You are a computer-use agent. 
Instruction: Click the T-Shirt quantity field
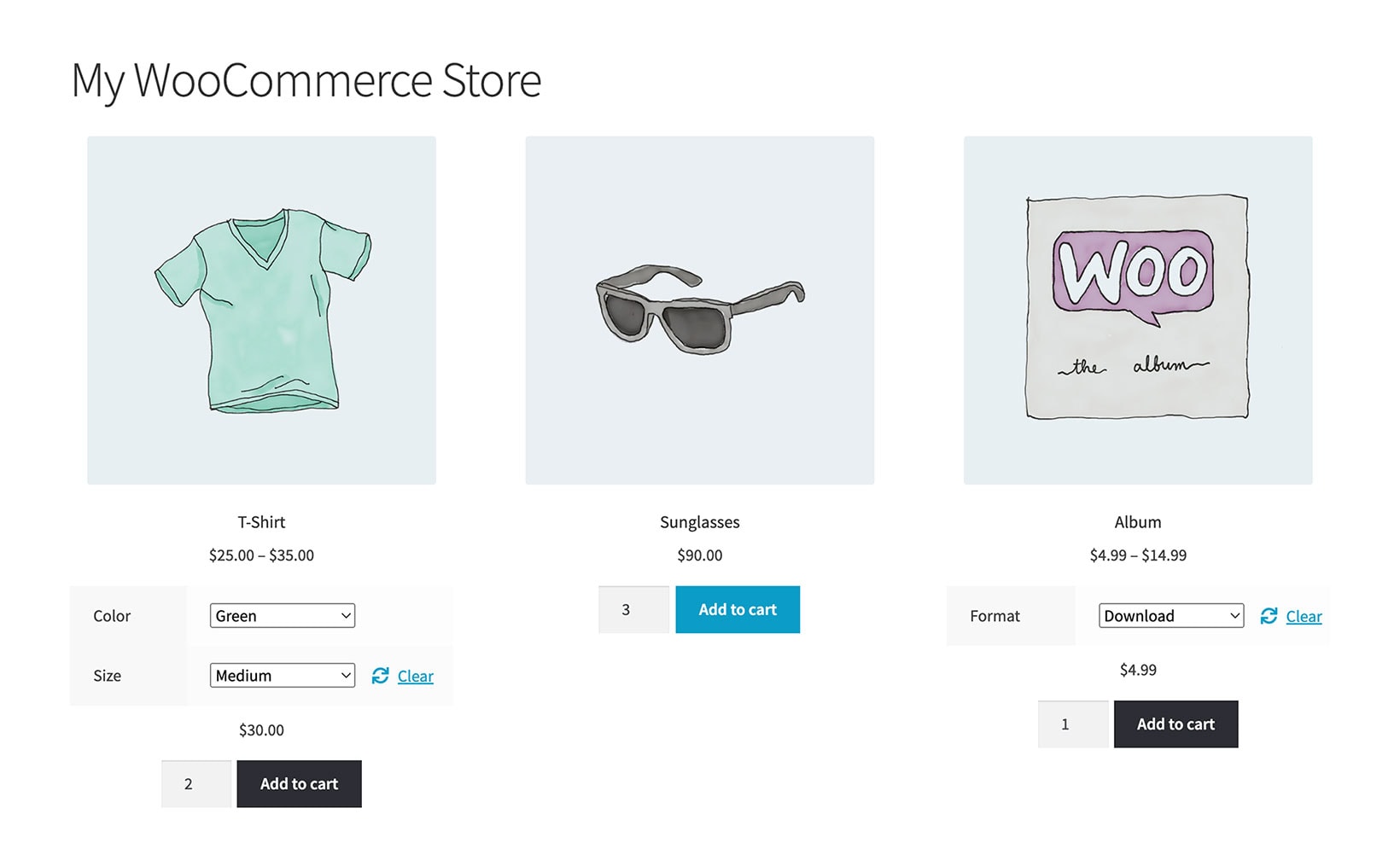(196, 784)
